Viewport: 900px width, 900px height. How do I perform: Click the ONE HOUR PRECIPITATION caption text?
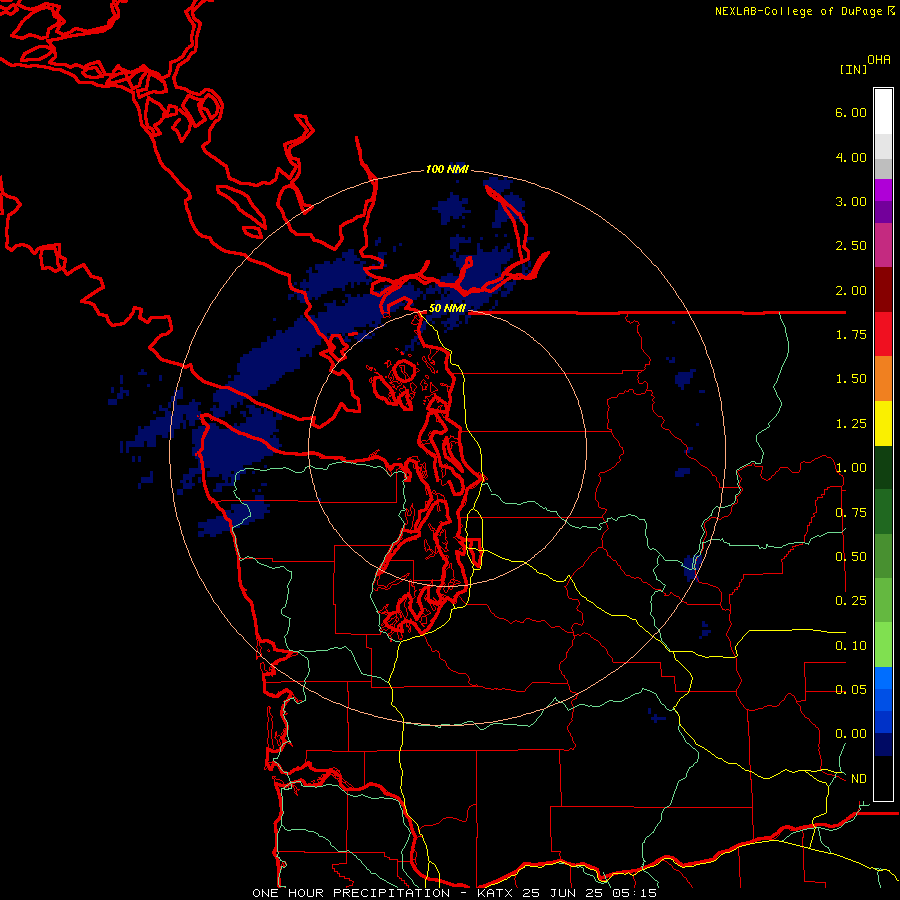click(351, 893)
